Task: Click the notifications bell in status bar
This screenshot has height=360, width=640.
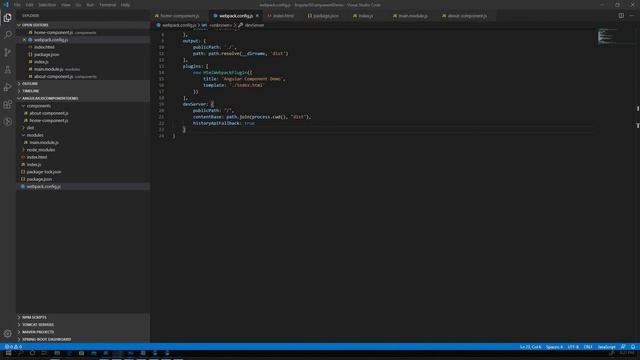Action: click(633, 347)
